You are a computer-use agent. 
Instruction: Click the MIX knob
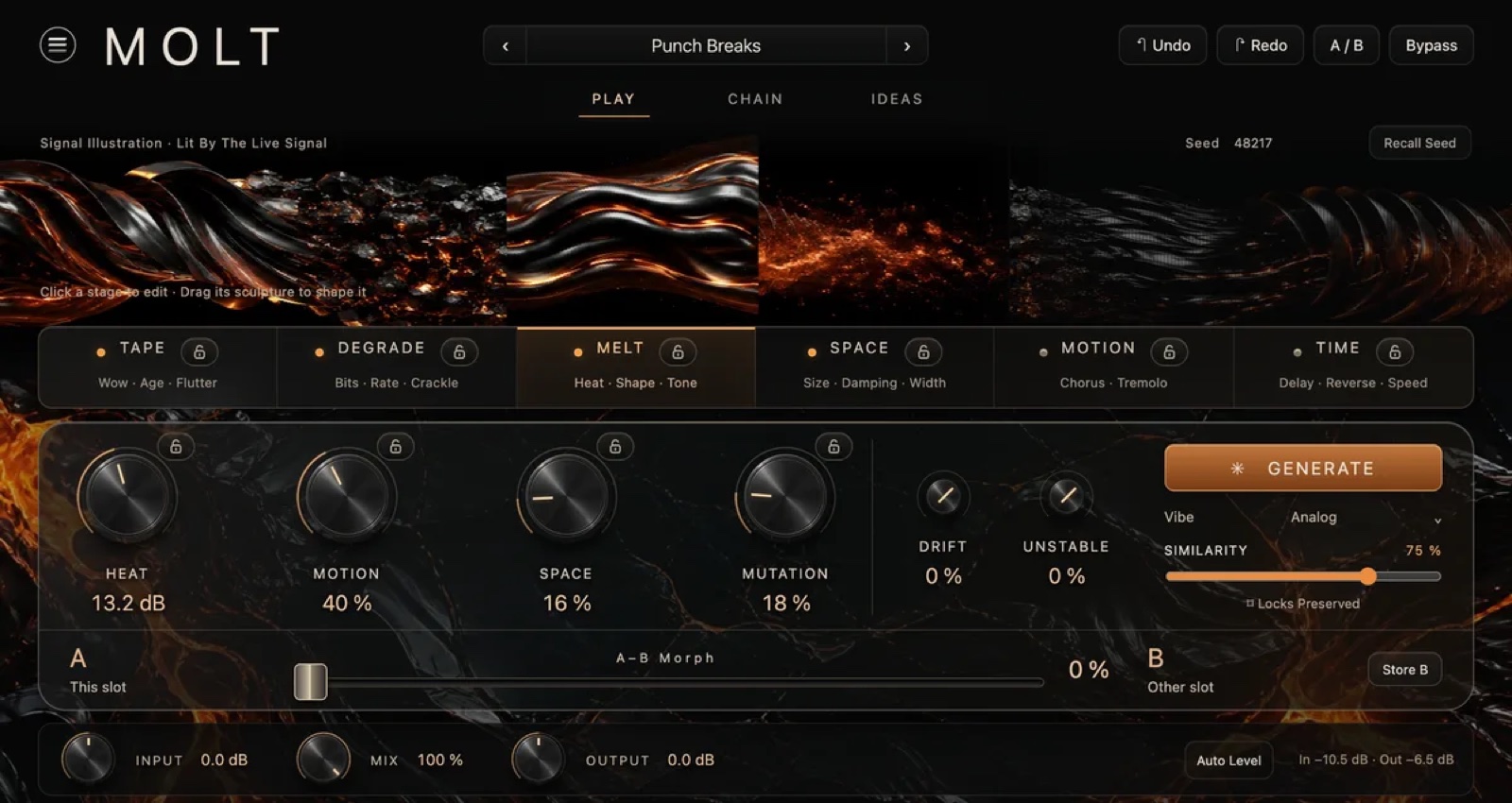[323, 759]
